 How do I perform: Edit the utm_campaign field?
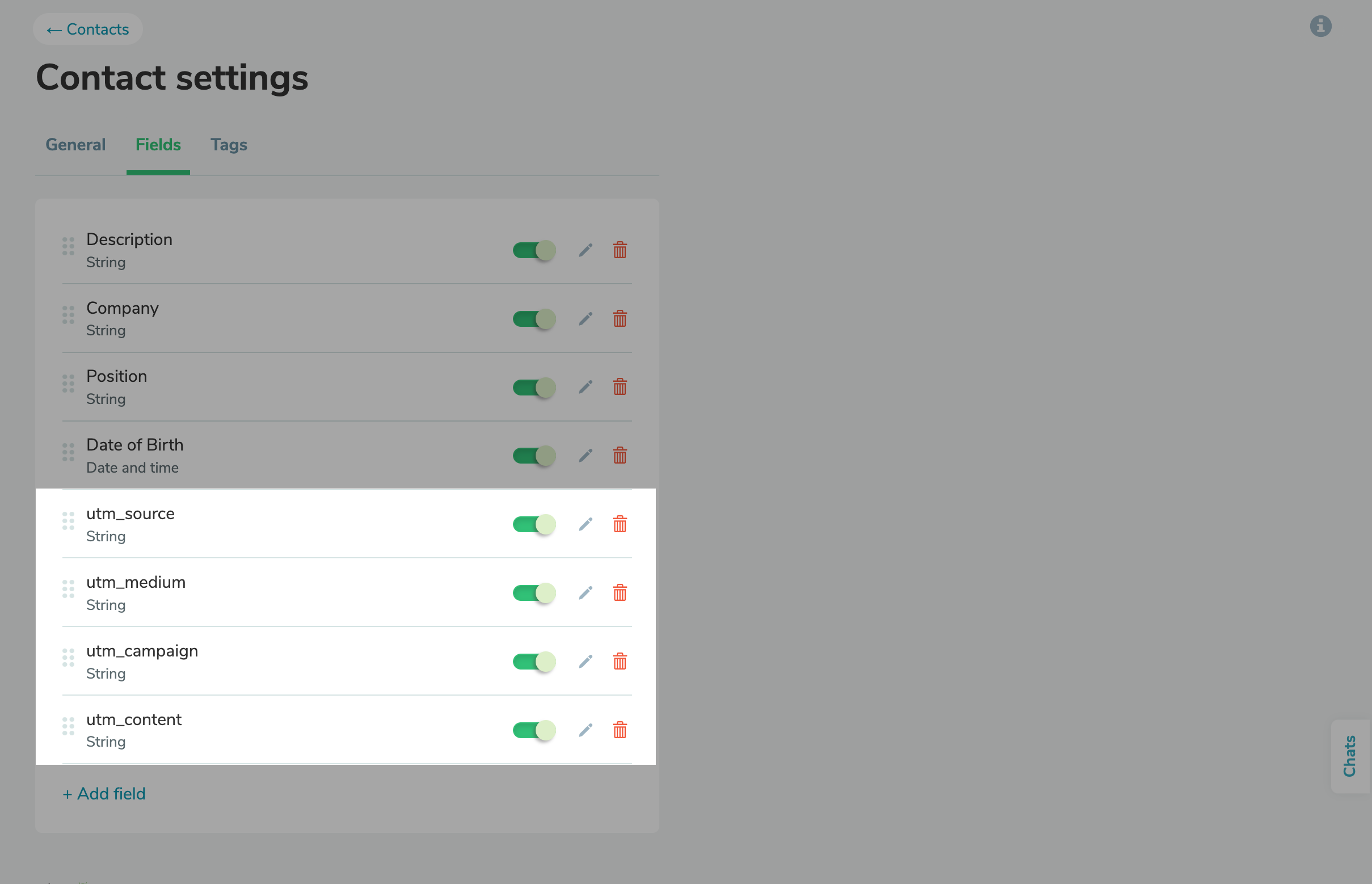[586, 660]
